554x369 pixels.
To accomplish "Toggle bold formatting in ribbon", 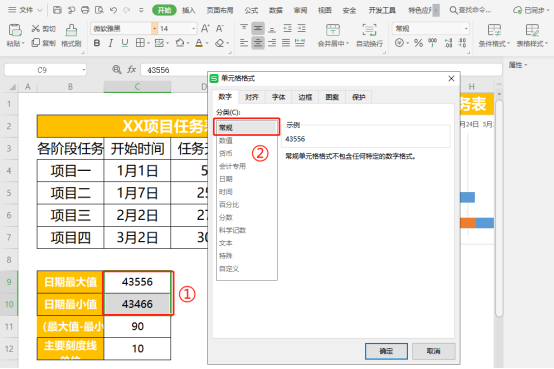I will (96, 43).
